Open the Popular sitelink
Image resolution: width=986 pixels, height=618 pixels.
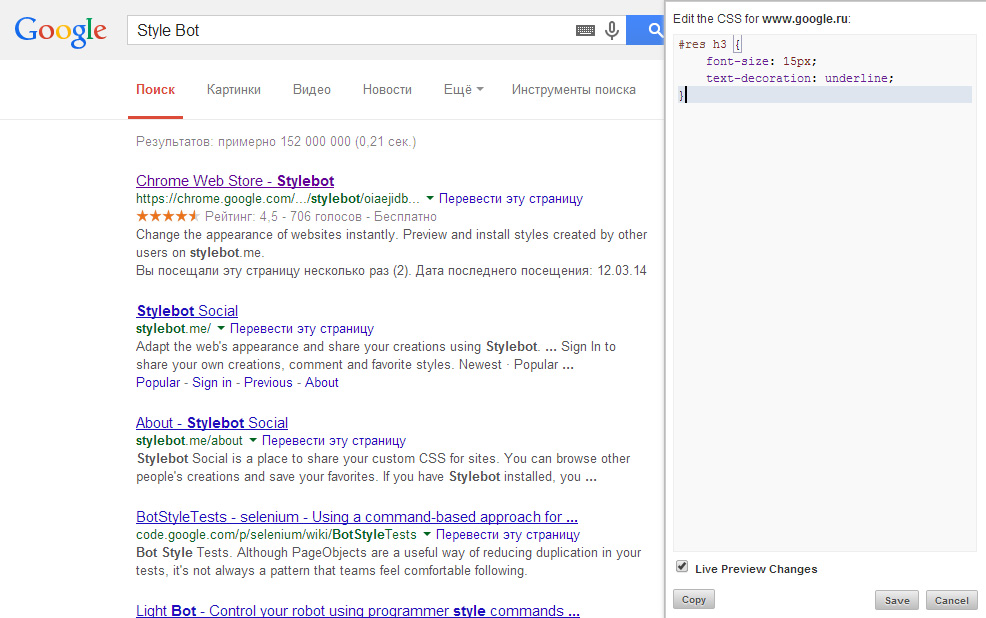point(158,382)
